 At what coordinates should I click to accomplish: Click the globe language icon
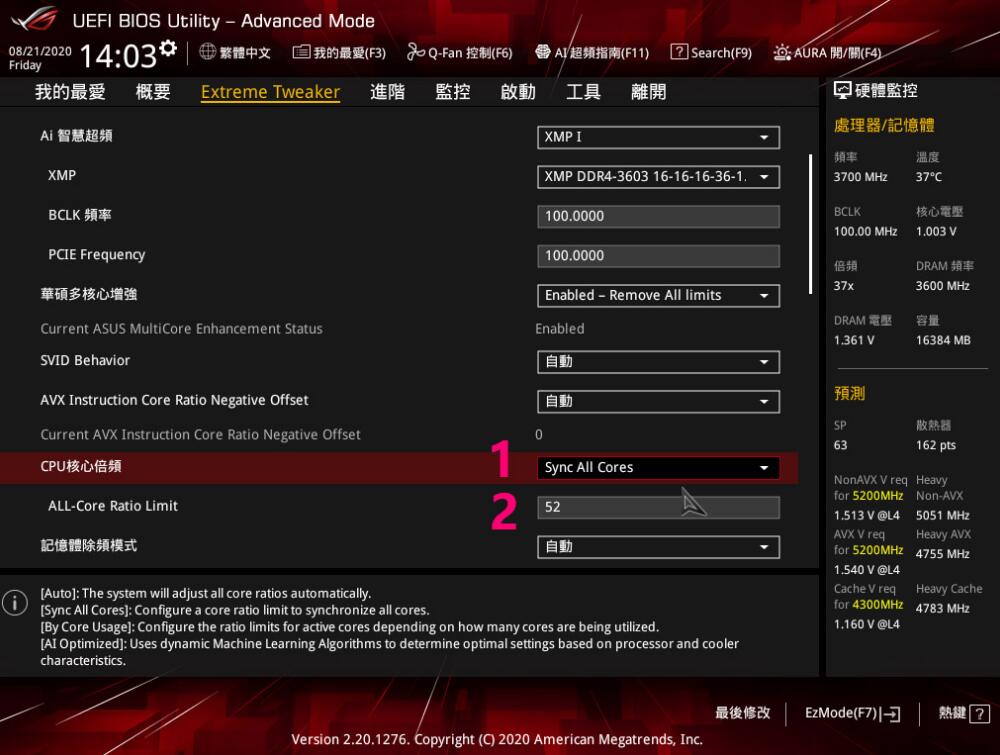[207, 52]
